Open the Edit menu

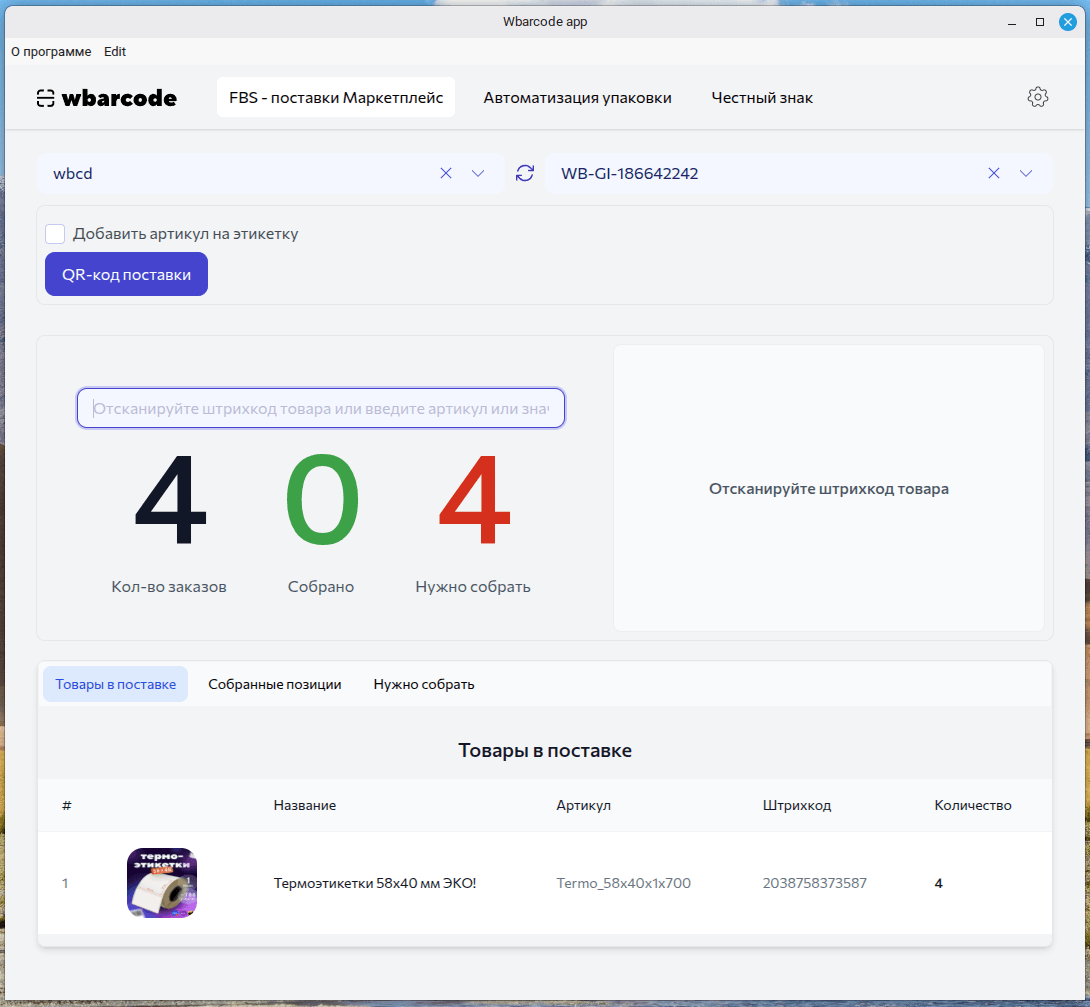(115, 51)
